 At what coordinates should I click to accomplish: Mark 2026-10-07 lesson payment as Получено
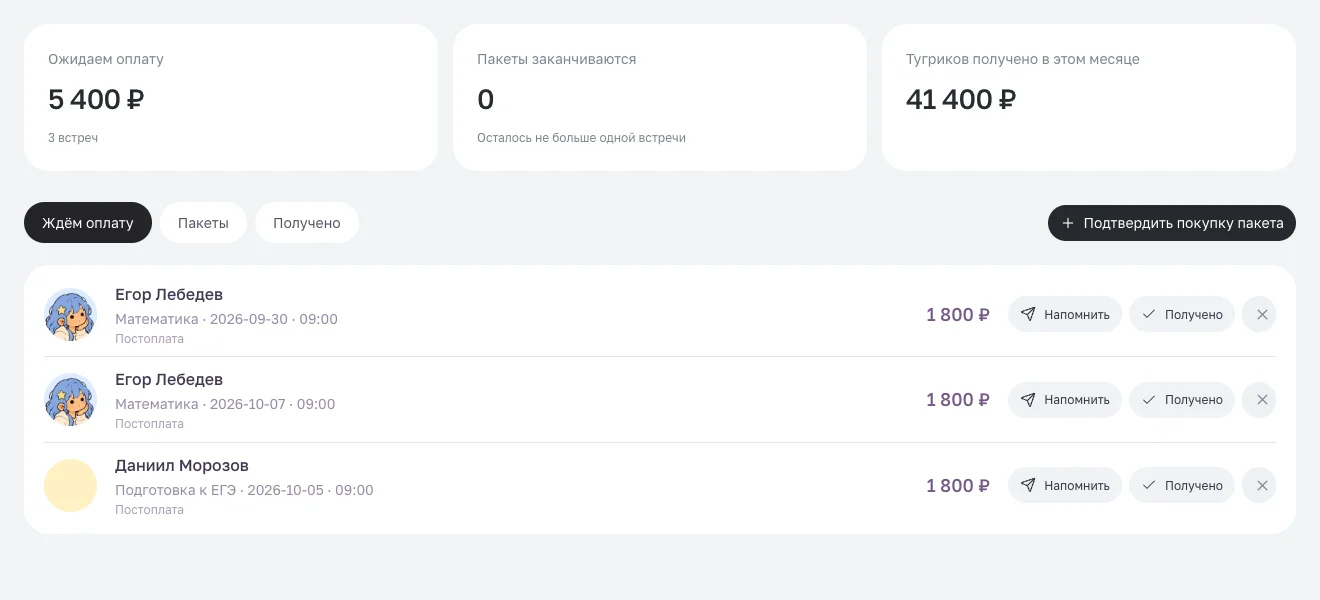pyautogui.click(x=1182, y=400)
